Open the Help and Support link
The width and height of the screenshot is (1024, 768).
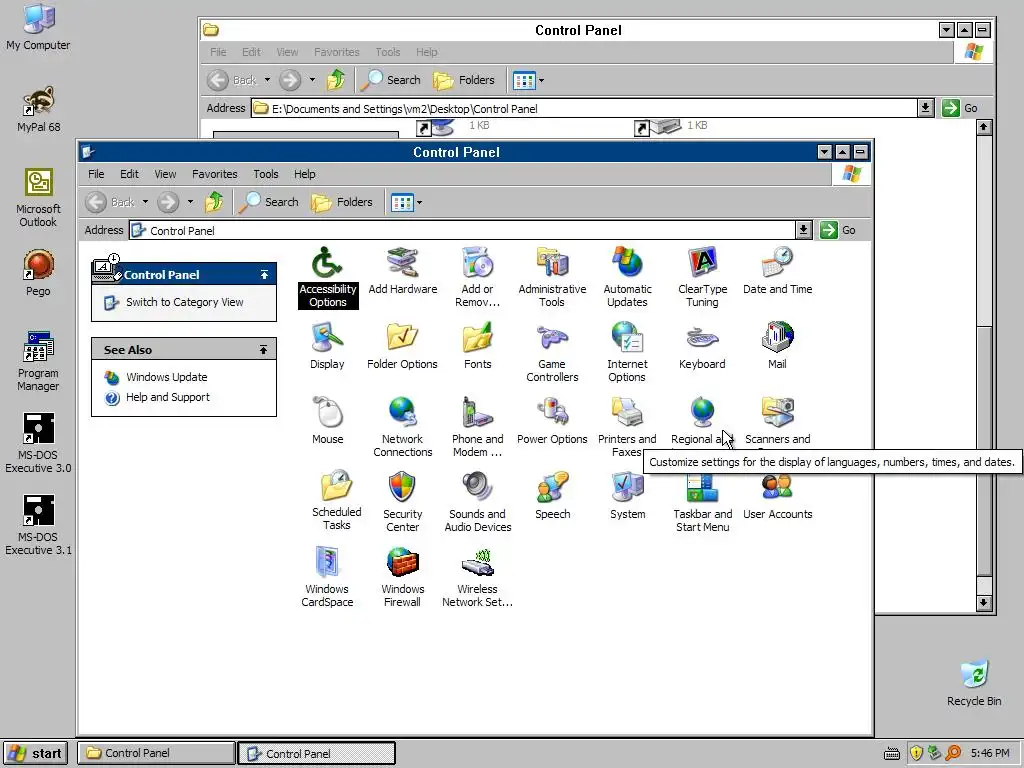(x=168, y=397)
